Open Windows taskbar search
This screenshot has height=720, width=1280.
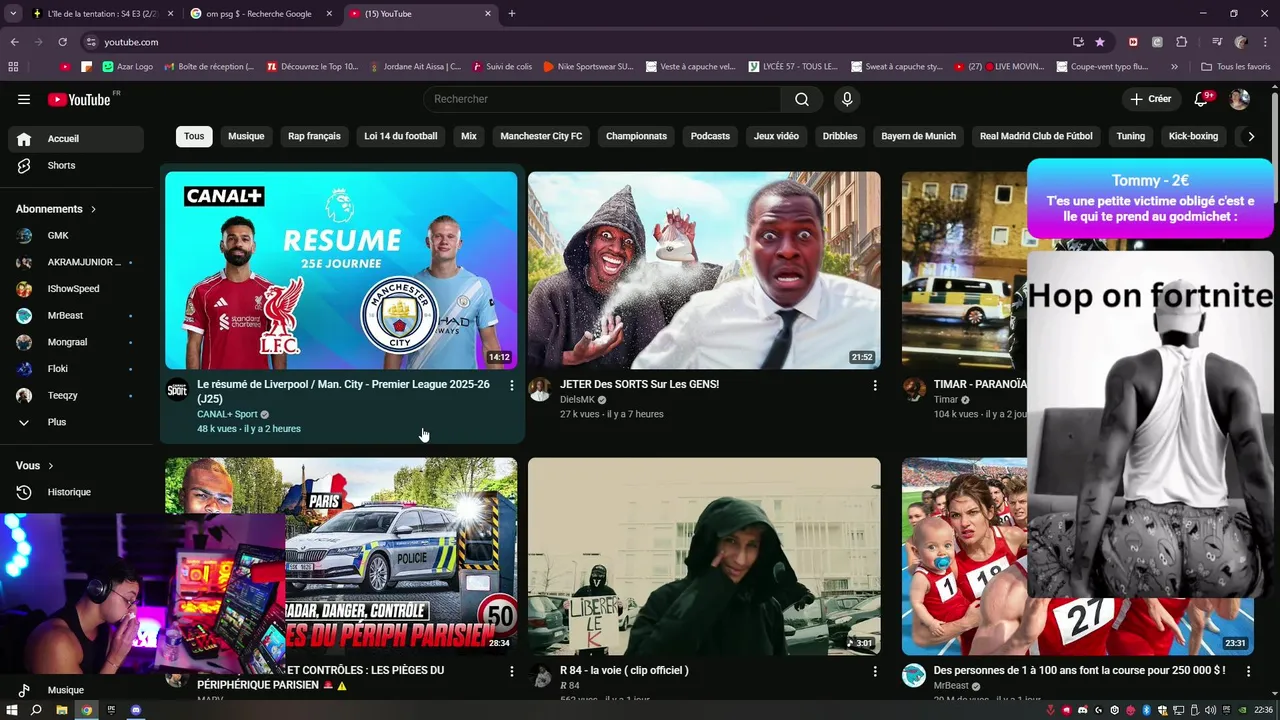pyautogui.click(x=36, y=710)
